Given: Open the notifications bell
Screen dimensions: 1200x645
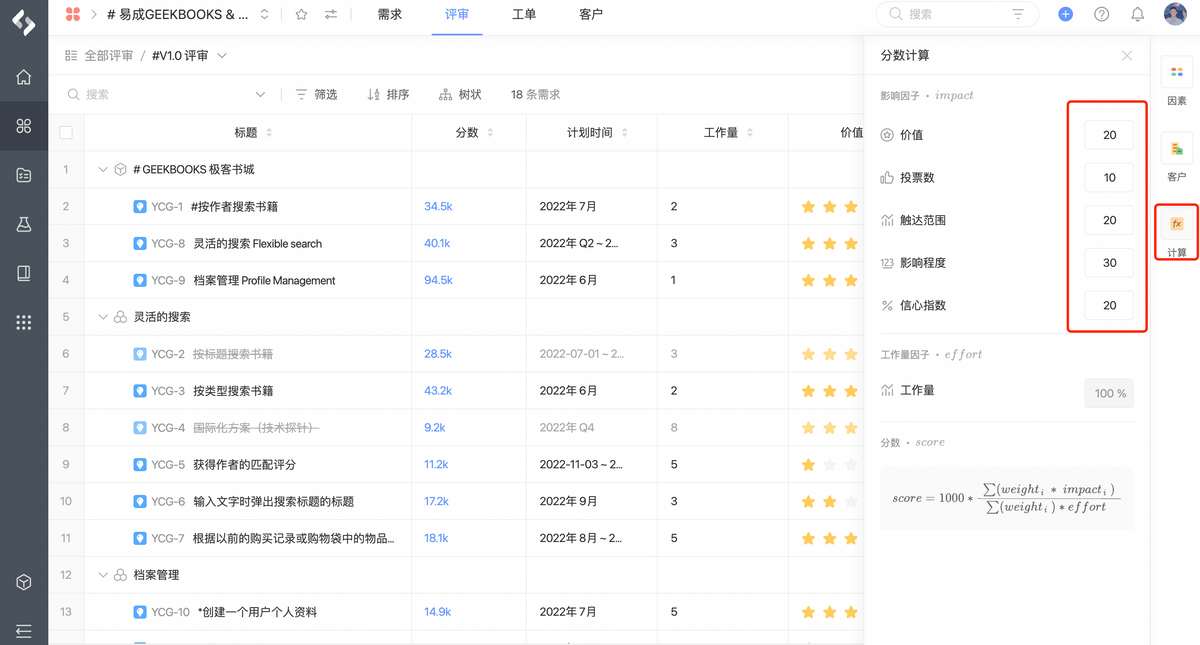Looking at the screenshot, I should point(1137,14).
